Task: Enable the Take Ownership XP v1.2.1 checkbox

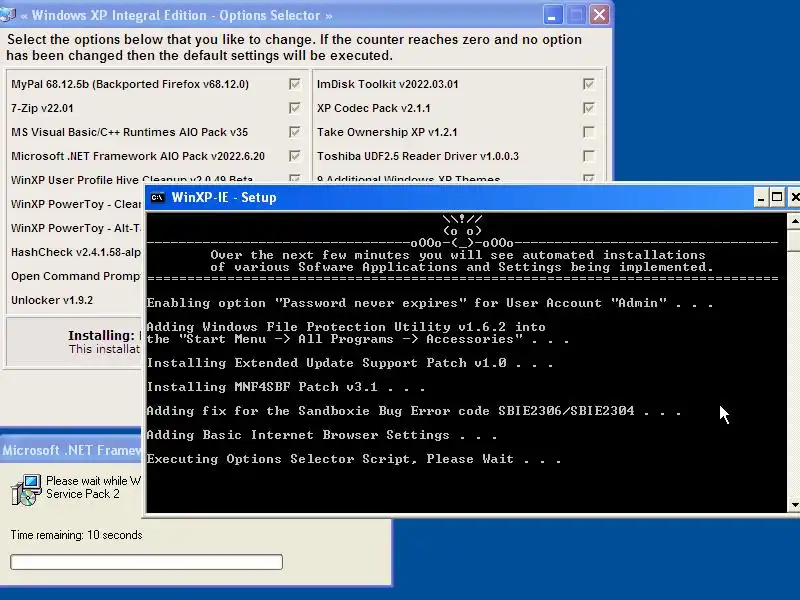Action: tap(588, 132)
